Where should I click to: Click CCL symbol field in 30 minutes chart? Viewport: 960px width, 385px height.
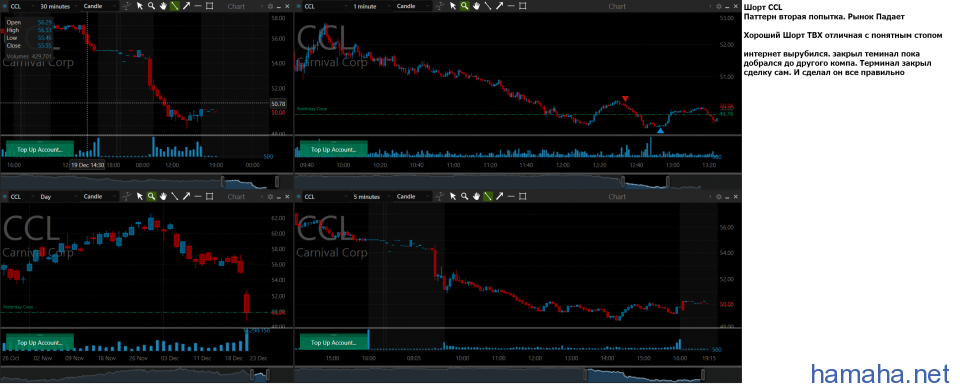(x=22, y=6)
